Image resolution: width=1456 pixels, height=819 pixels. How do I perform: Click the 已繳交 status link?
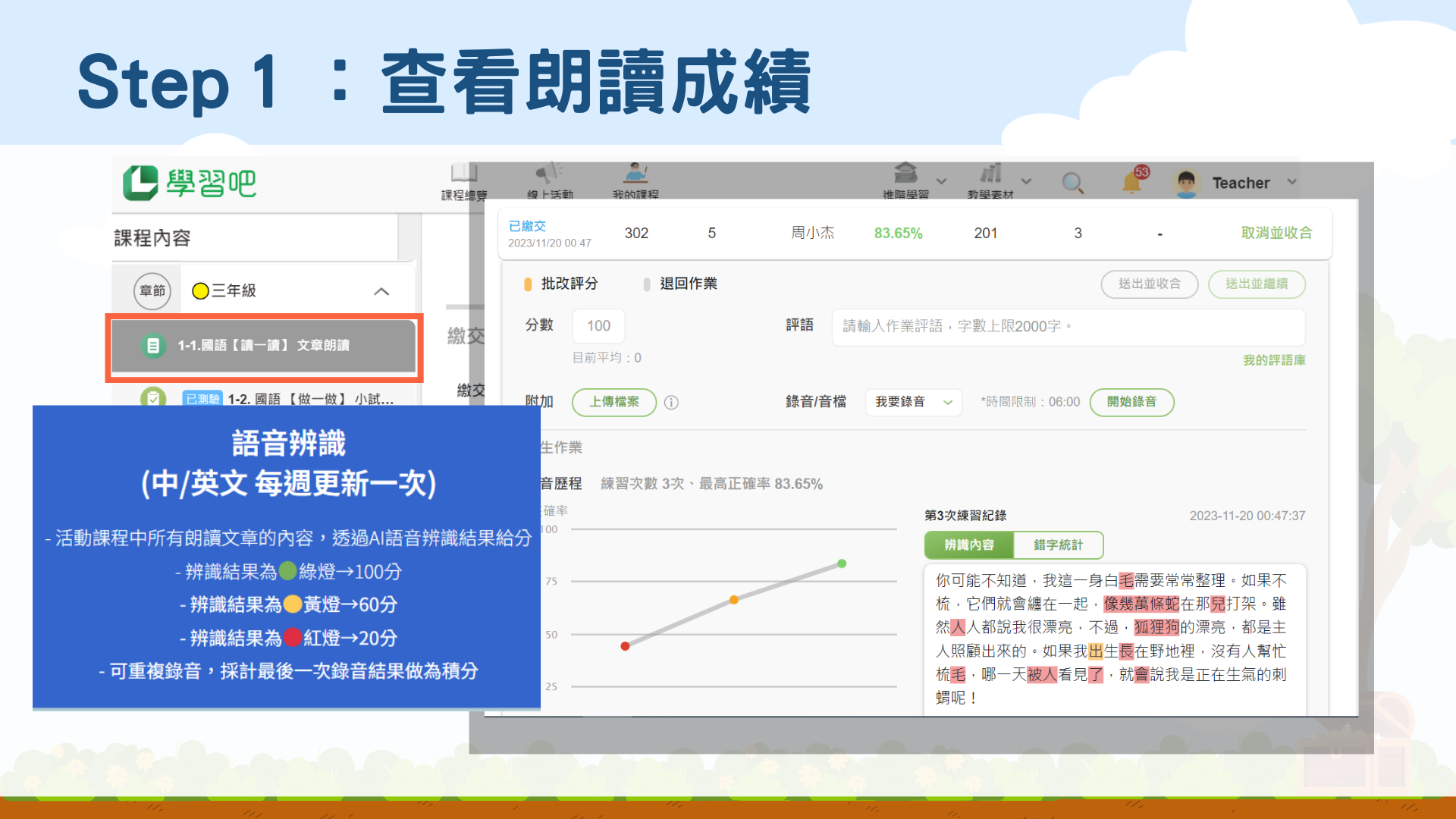click(527, 226)
